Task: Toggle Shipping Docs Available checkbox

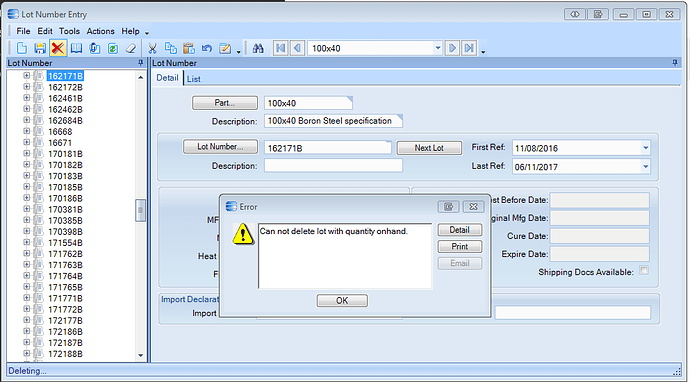Action: 643,271
